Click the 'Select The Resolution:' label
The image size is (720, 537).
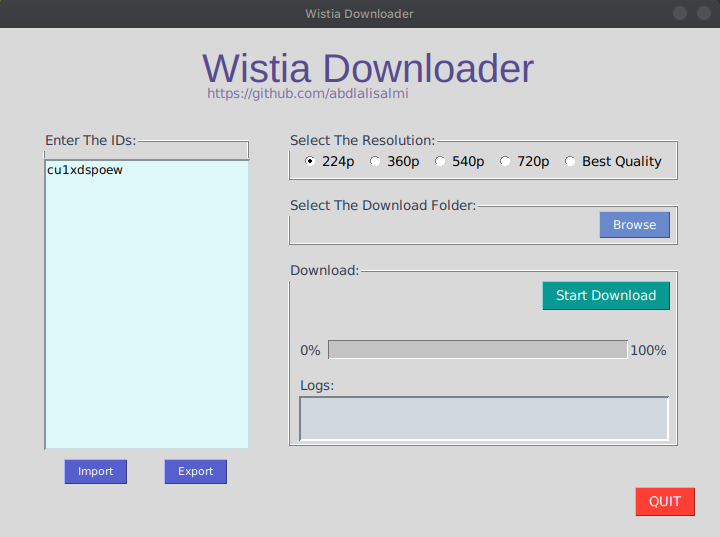coord(362,140)
